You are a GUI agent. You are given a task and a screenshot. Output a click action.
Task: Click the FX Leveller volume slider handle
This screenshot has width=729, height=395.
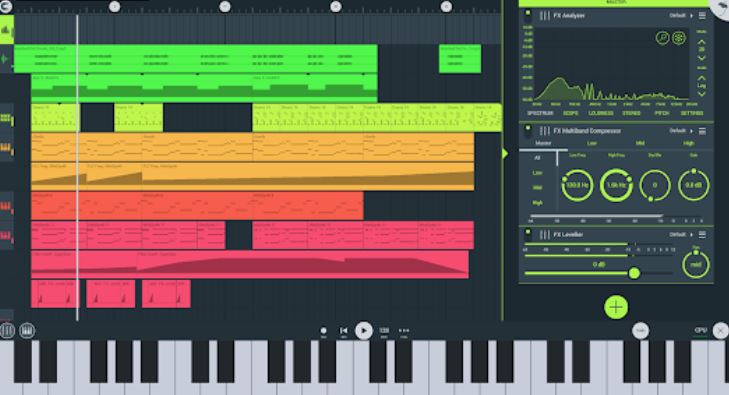pyautogui.click(x=634, y=273)
